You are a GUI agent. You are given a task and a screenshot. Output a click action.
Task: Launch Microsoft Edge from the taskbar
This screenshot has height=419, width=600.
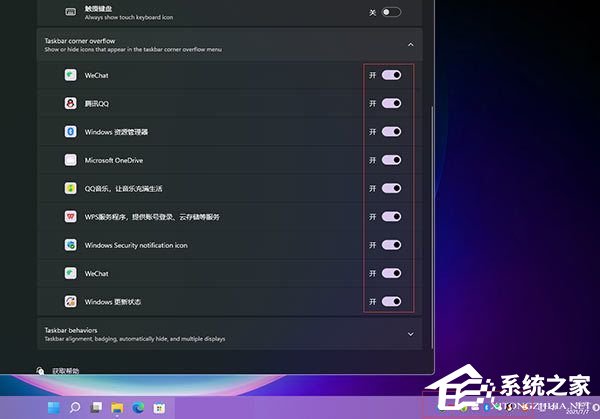point(137,407)
